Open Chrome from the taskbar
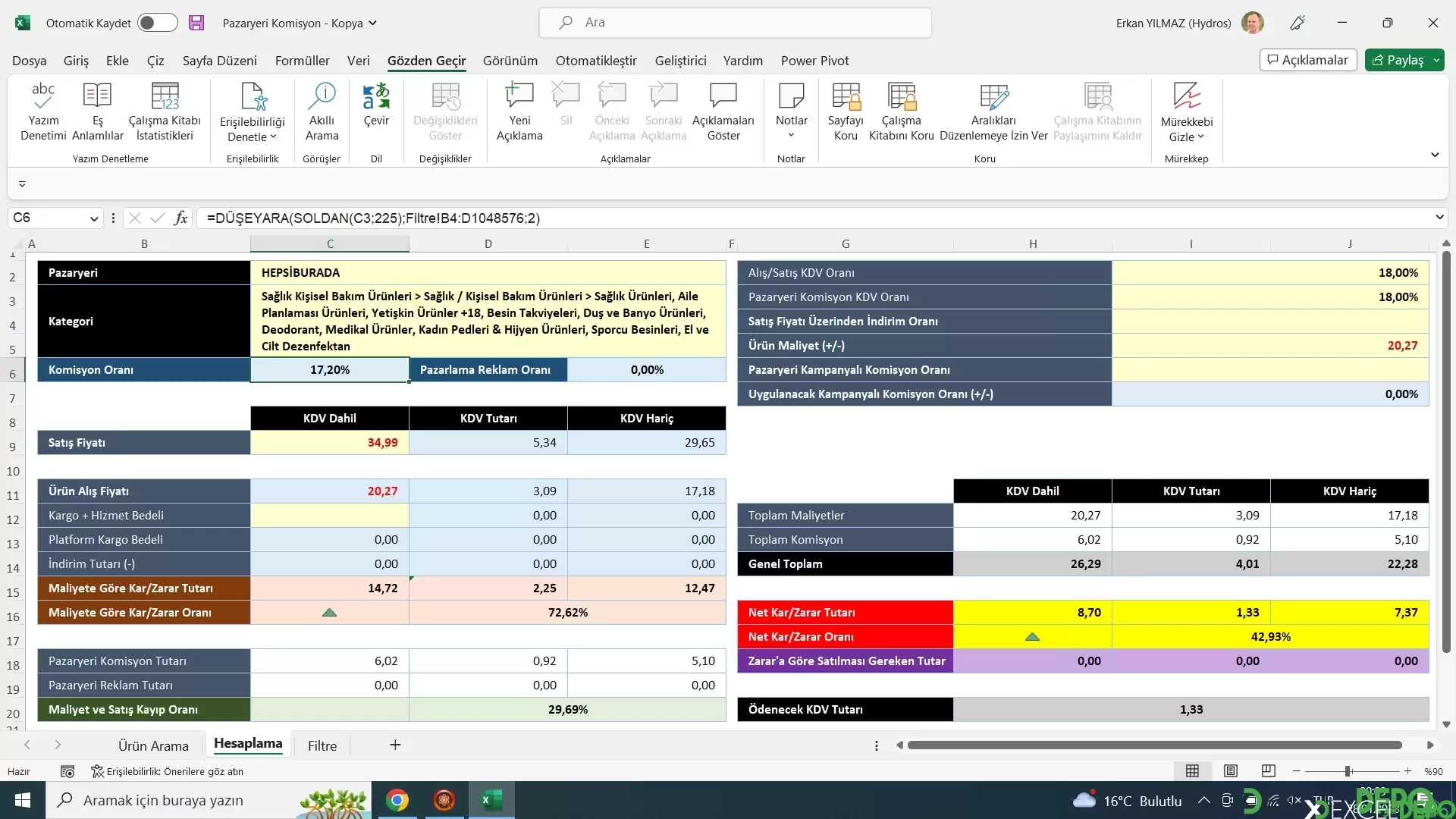The height and width of the screenshot is (819, 1456). [397, 800]
